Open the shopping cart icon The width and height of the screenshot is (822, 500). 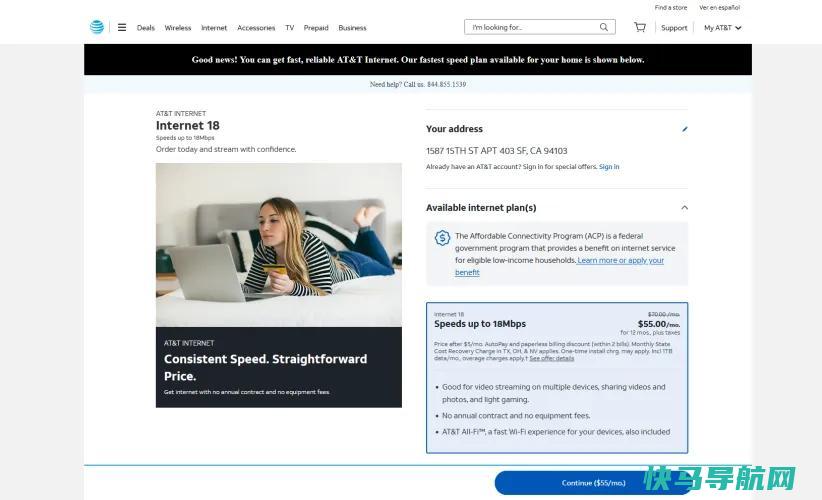[x=640, y=27]
